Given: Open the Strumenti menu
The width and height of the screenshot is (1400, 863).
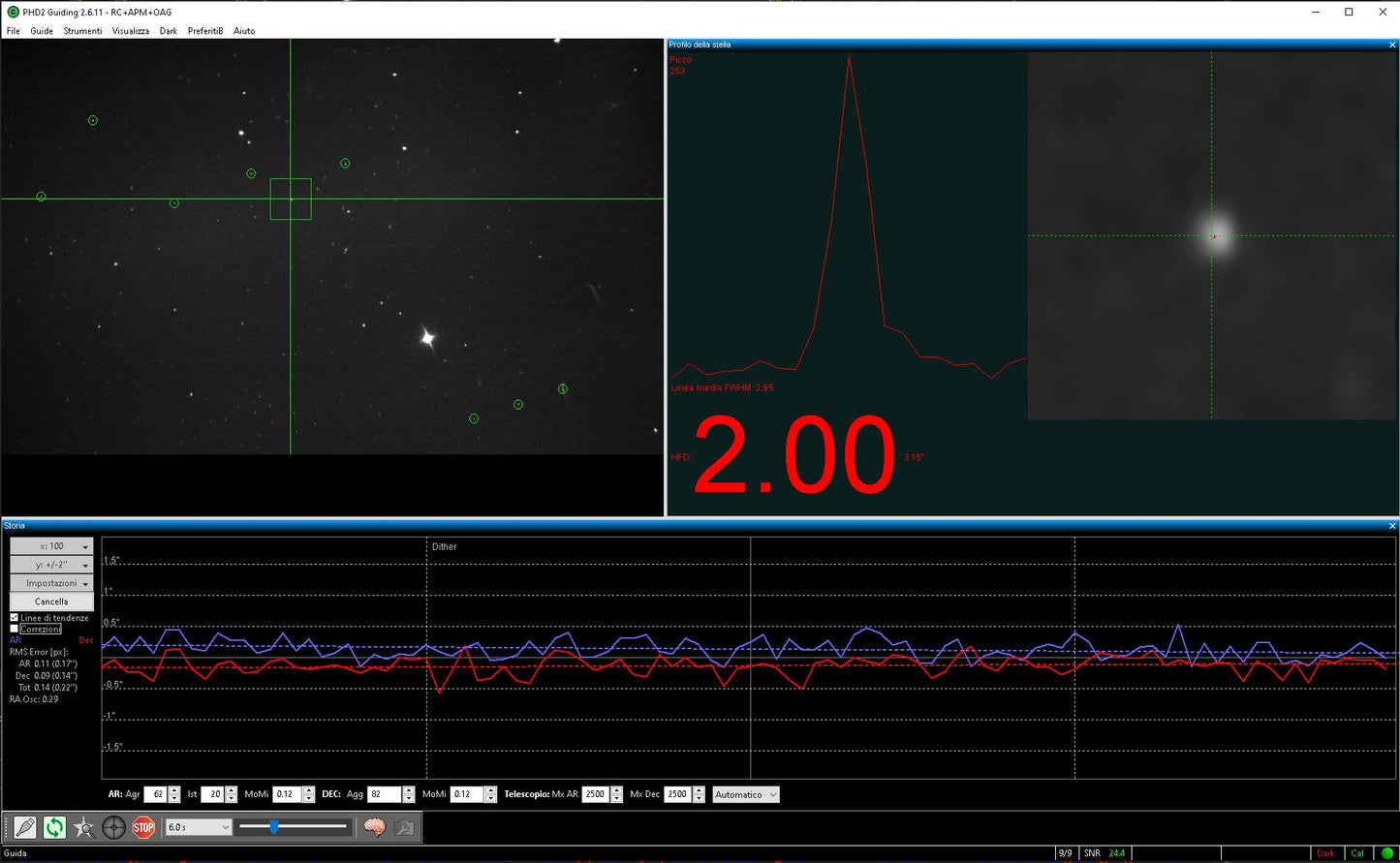Looking at the screenshot, I should 82,31.
